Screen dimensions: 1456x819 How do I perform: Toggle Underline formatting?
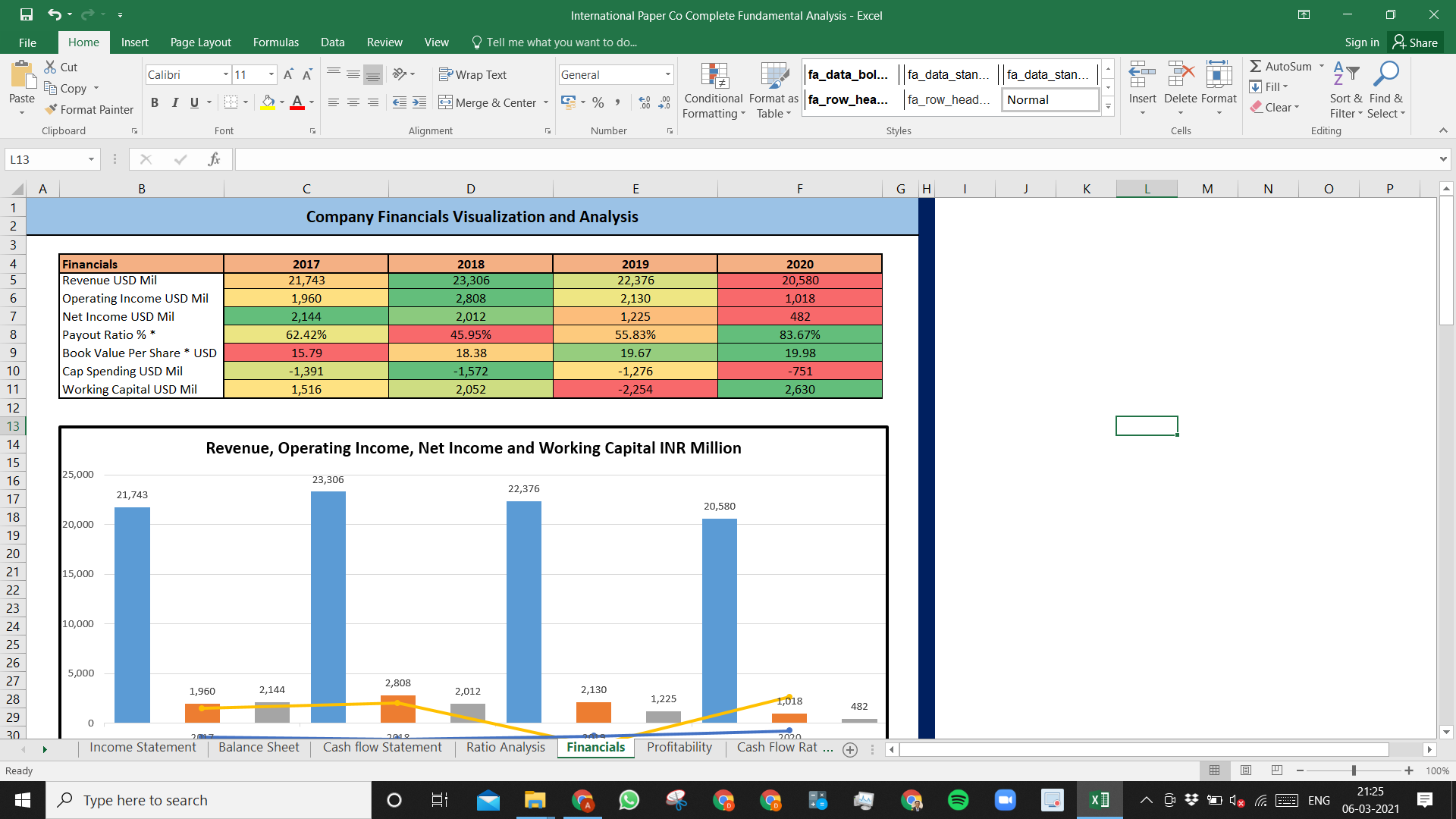(x=194, y=102)
